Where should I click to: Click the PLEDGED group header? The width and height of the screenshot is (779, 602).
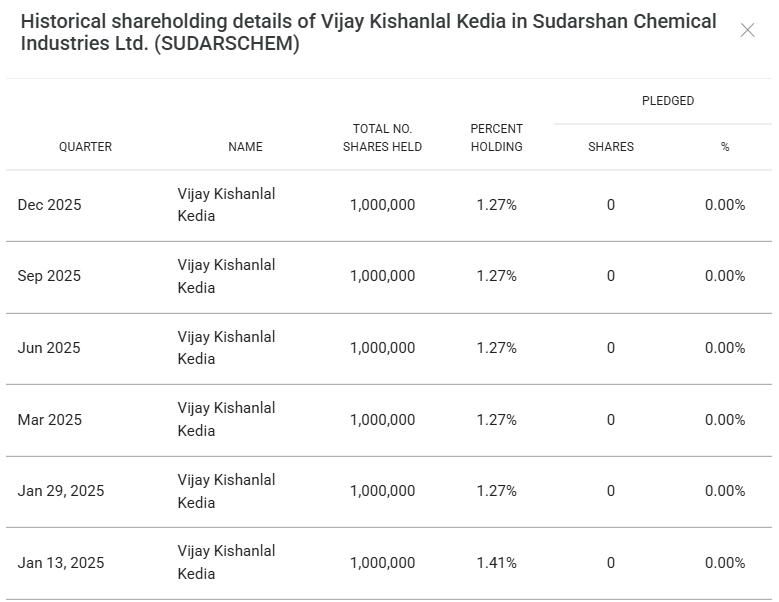pyautogui.click(x=667, y=101)
